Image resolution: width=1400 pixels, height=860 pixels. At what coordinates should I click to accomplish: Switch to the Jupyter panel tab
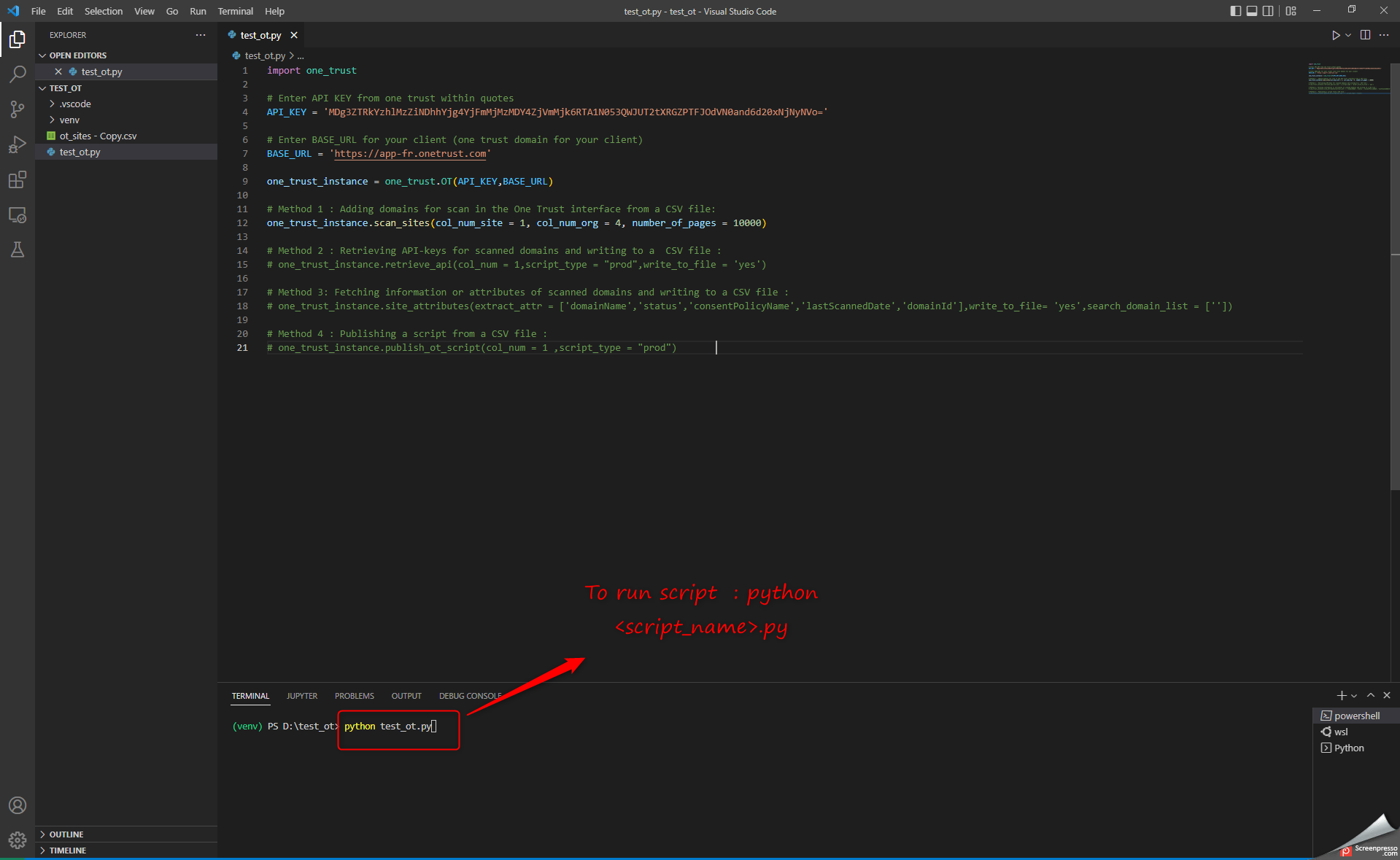point(302,696)
